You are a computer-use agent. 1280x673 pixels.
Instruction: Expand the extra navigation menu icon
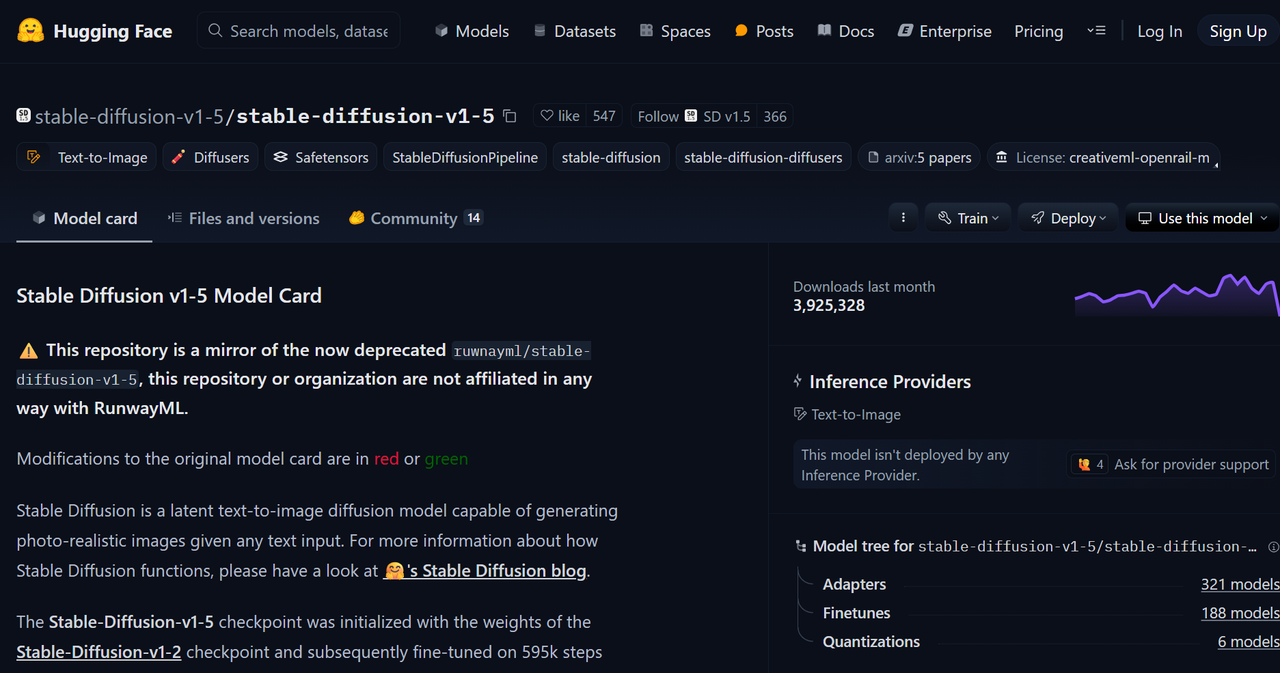point(1096,31)
